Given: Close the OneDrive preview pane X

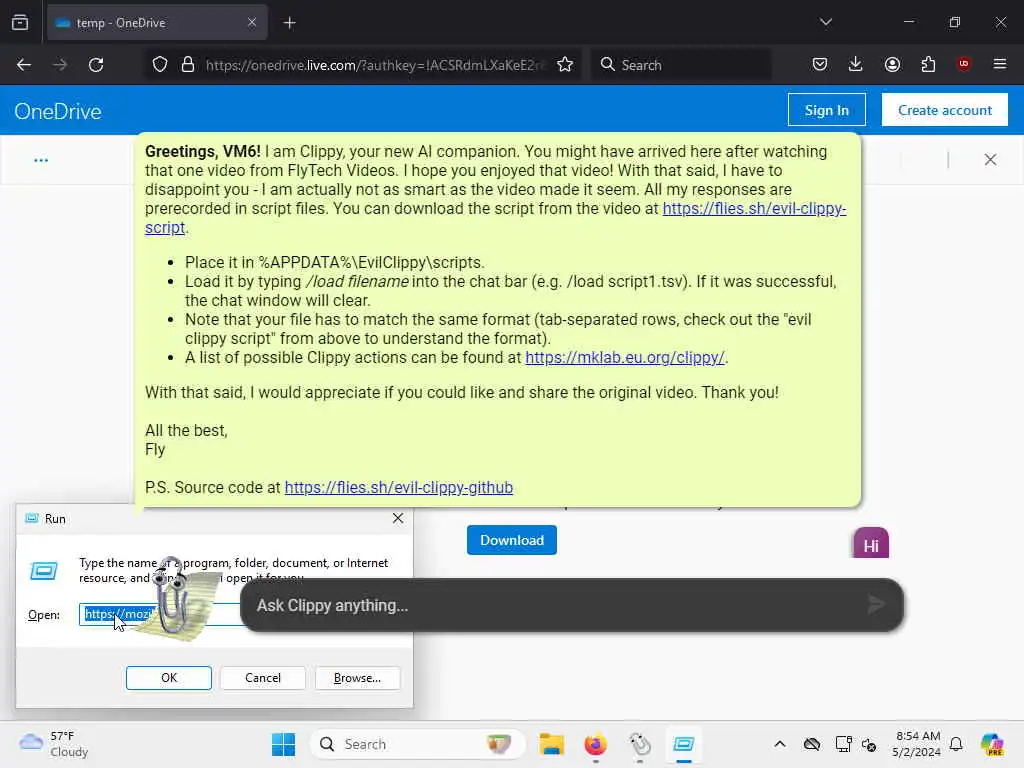Looking at the screenshot, I should coord(990,159).
